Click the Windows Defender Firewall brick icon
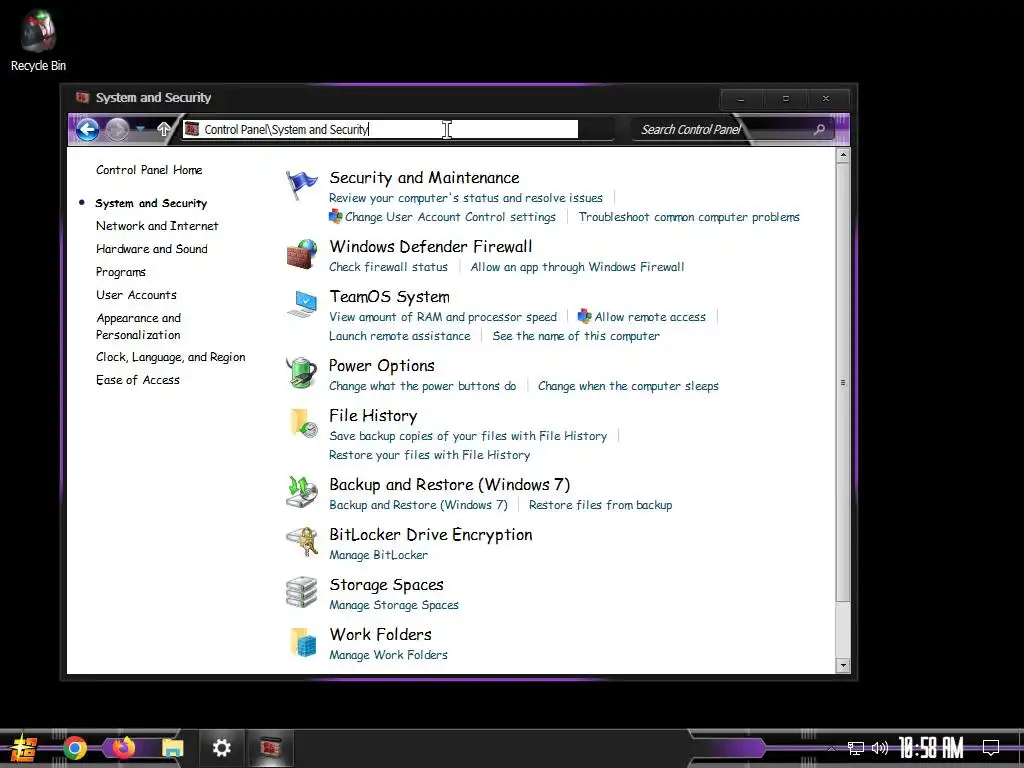Viewport: 1024px width, 768px height. click(x=301, y=254)
